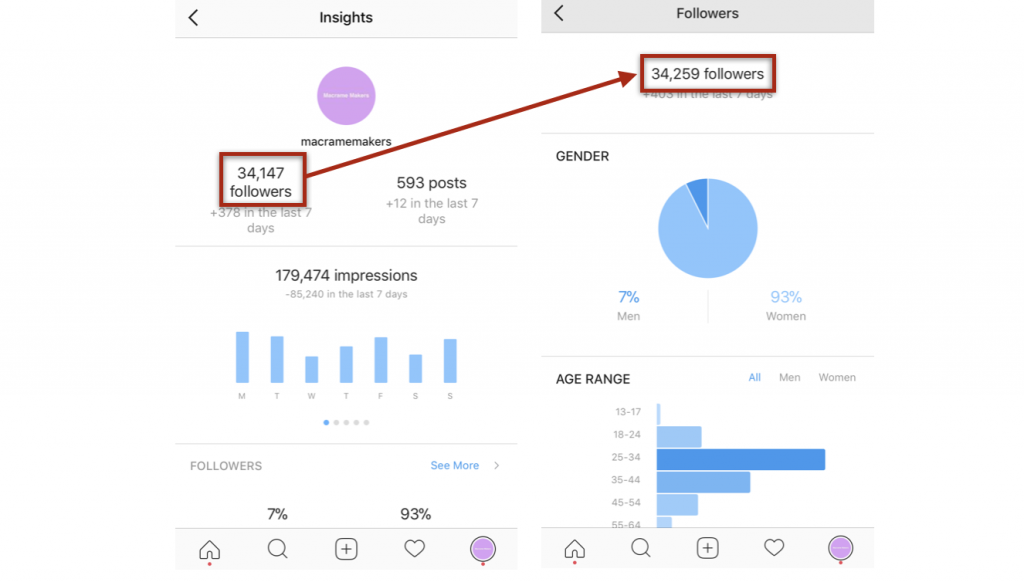Tap the AGE RANGE section heading
1024x582 pixels.
click(593, 379)
